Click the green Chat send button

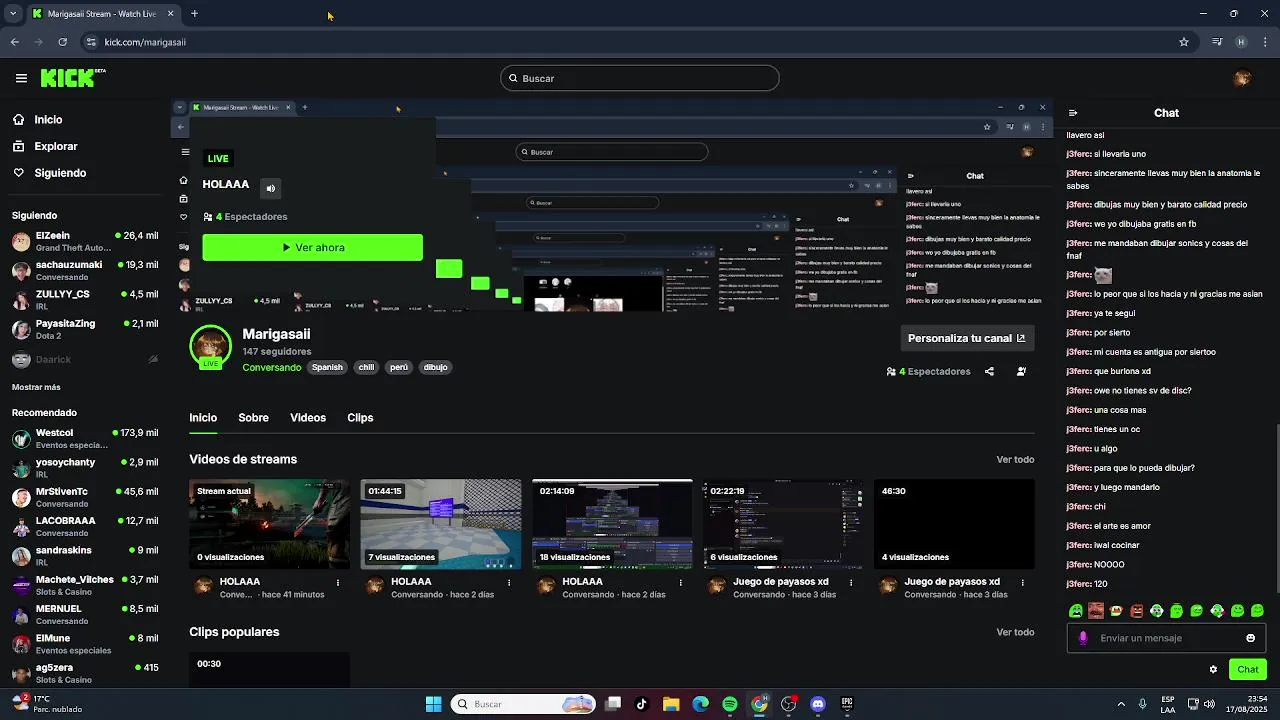[1248, 670]
